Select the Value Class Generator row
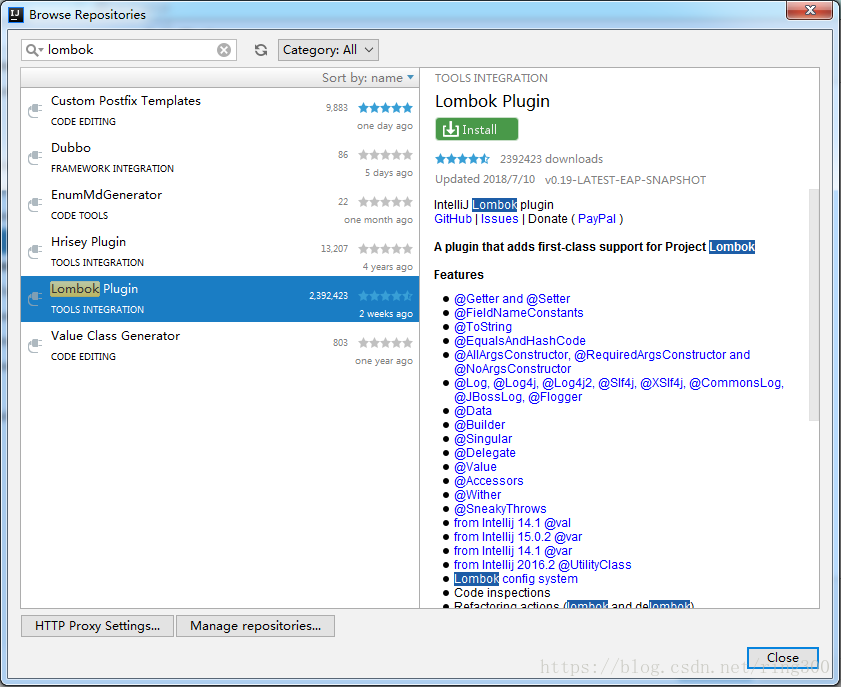Image resolution: width=841 pixels, height=687 pixels. [x=220, y=346]
